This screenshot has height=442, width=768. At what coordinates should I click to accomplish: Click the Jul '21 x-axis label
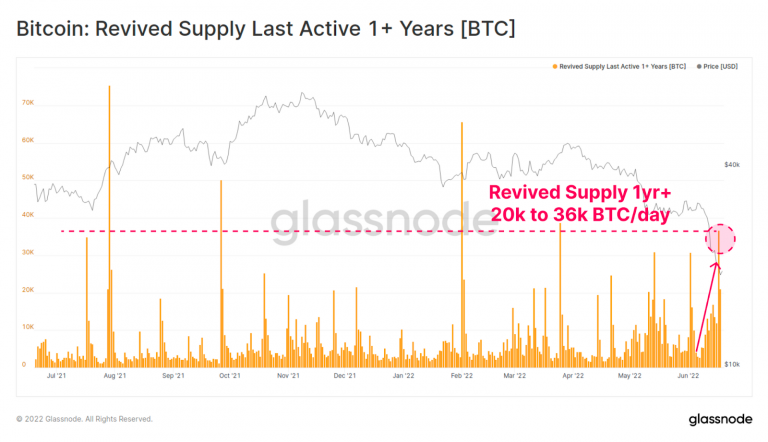click(56, 376)
